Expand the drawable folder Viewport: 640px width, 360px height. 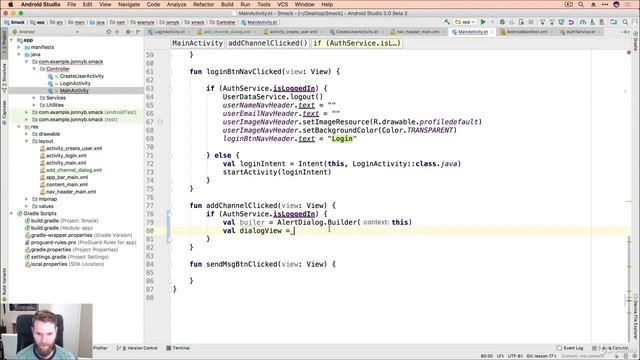[27, 134]
